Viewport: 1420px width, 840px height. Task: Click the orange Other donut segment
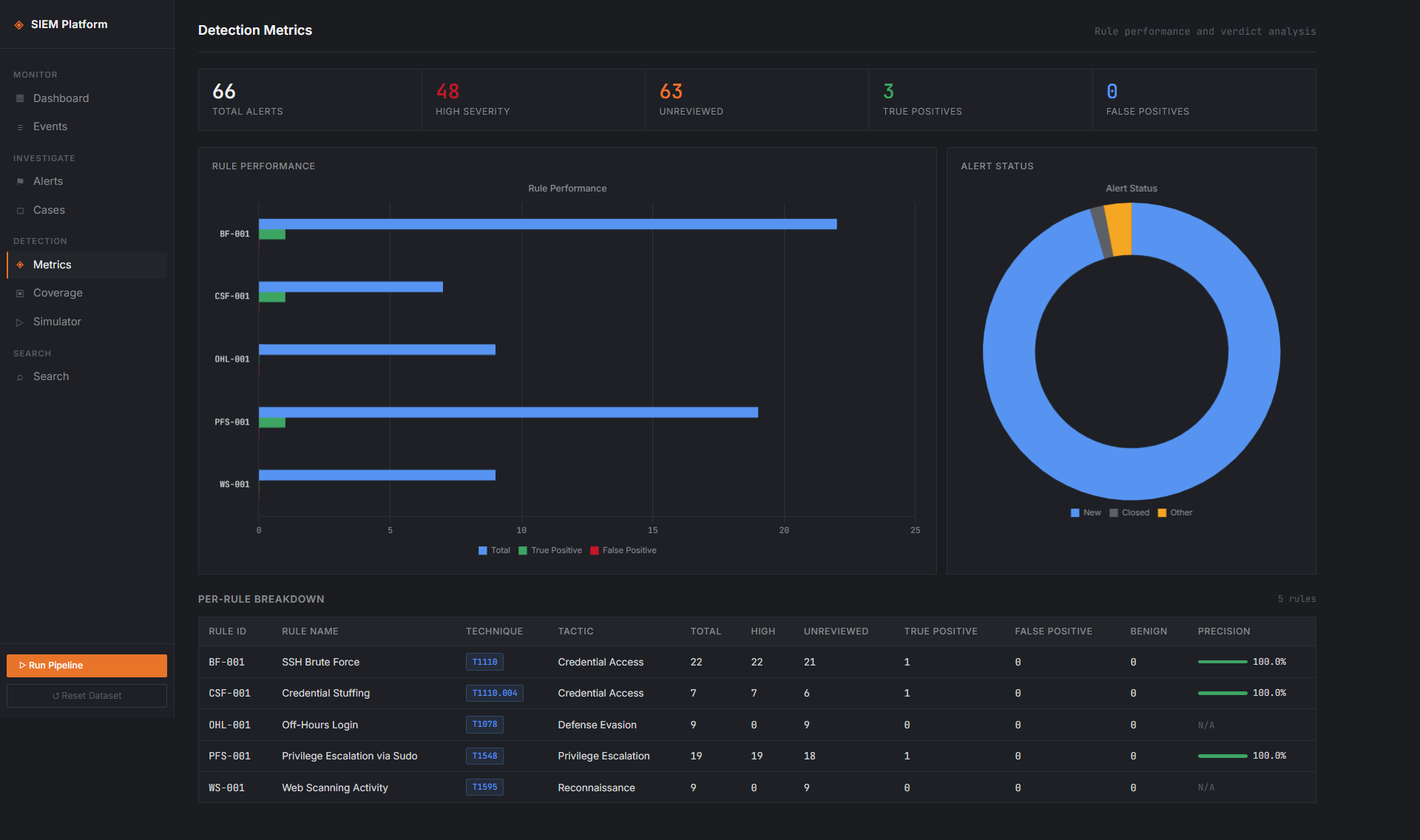click(1119, 230)
